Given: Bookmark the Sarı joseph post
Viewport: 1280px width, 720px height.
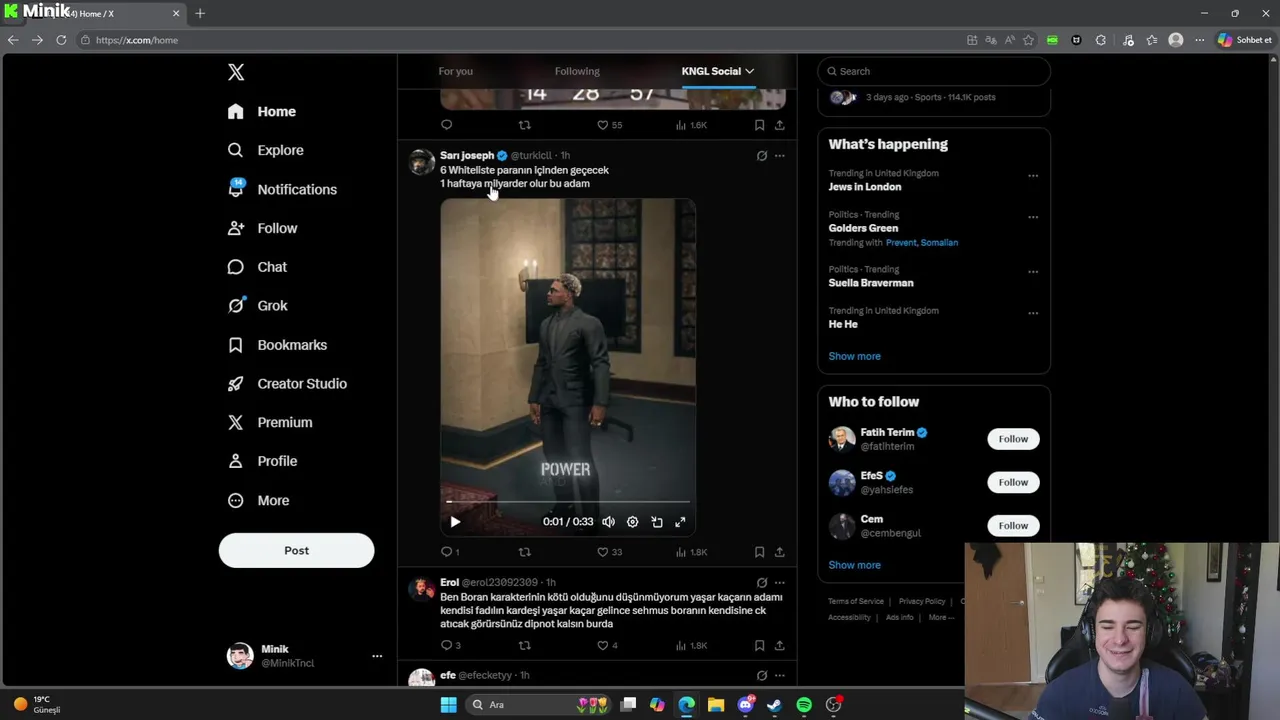Looking at the screenshot, I should [760, 552].
